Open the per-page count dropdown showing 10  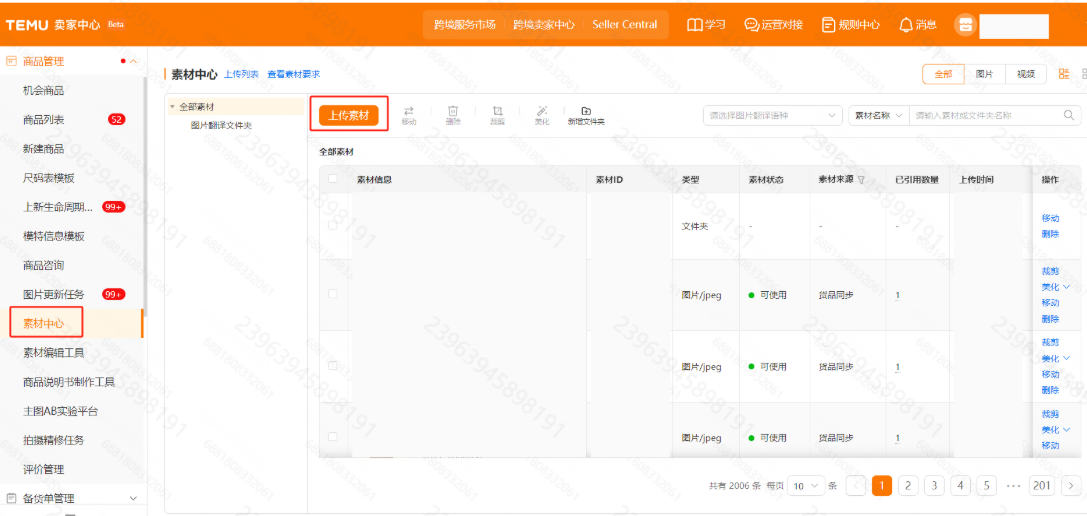[806, 486]
